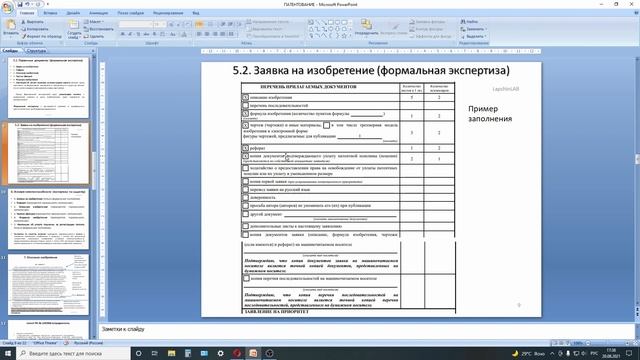Click the thumbnail pane vertical scrollbar
Image resolution: width=640 pixels, height=360 pixels.
pyautogui.click(x=93, y=196)
